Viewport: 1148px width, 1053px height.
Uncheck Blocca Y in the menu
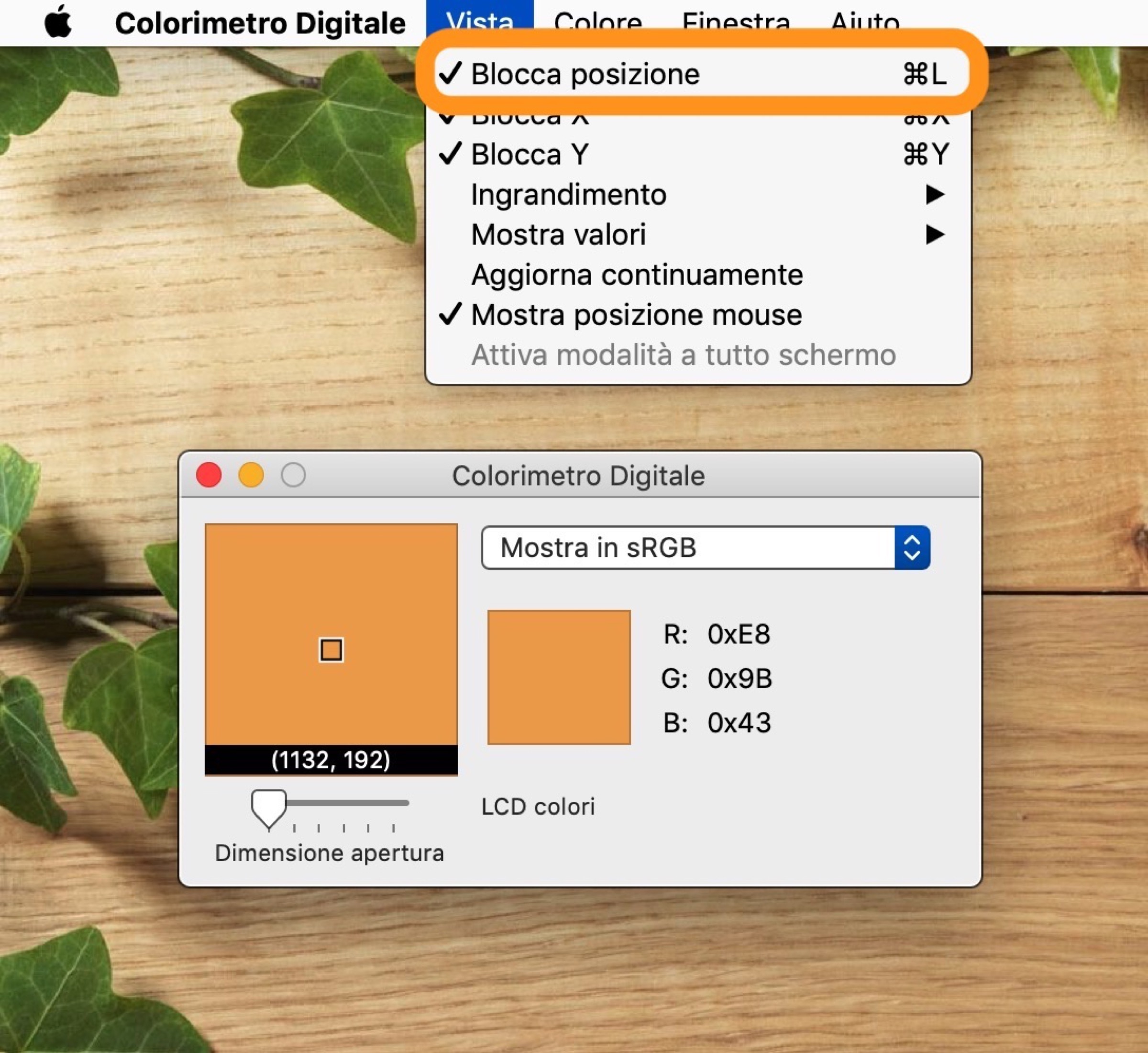point(530,155)
